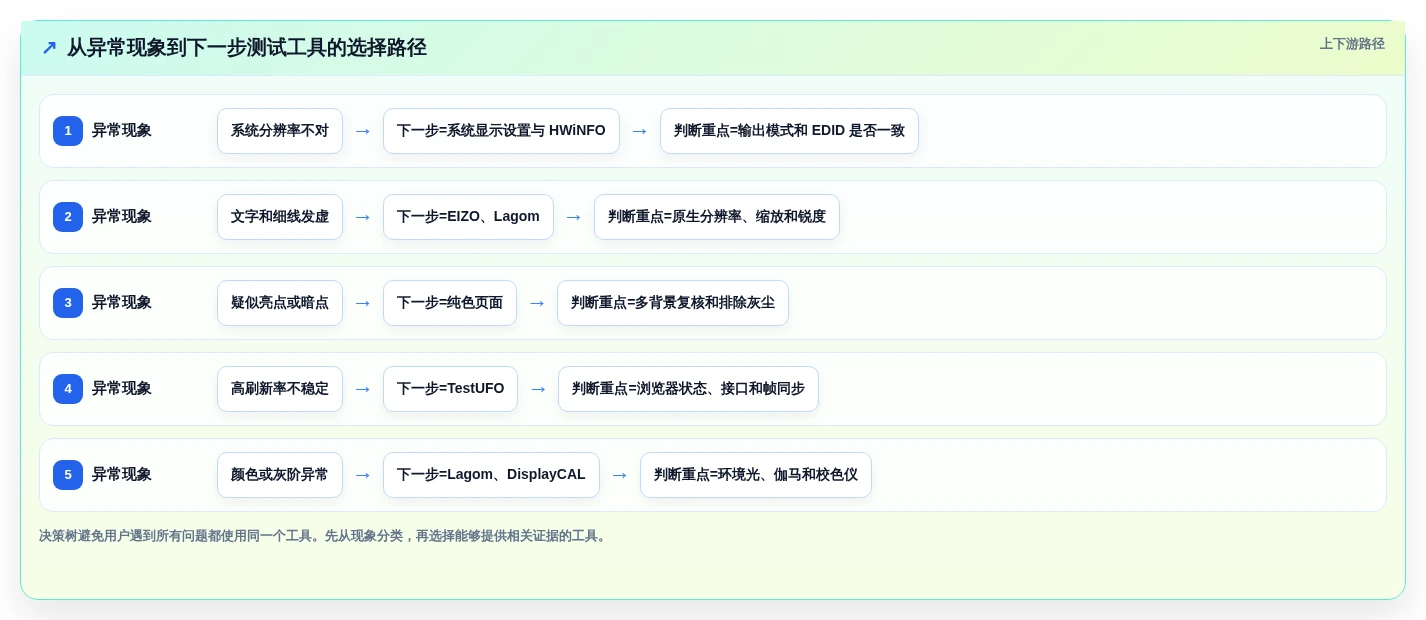Select the number 5 step badge
This screenshot has height=620, width=1426.
click(68, 475)
